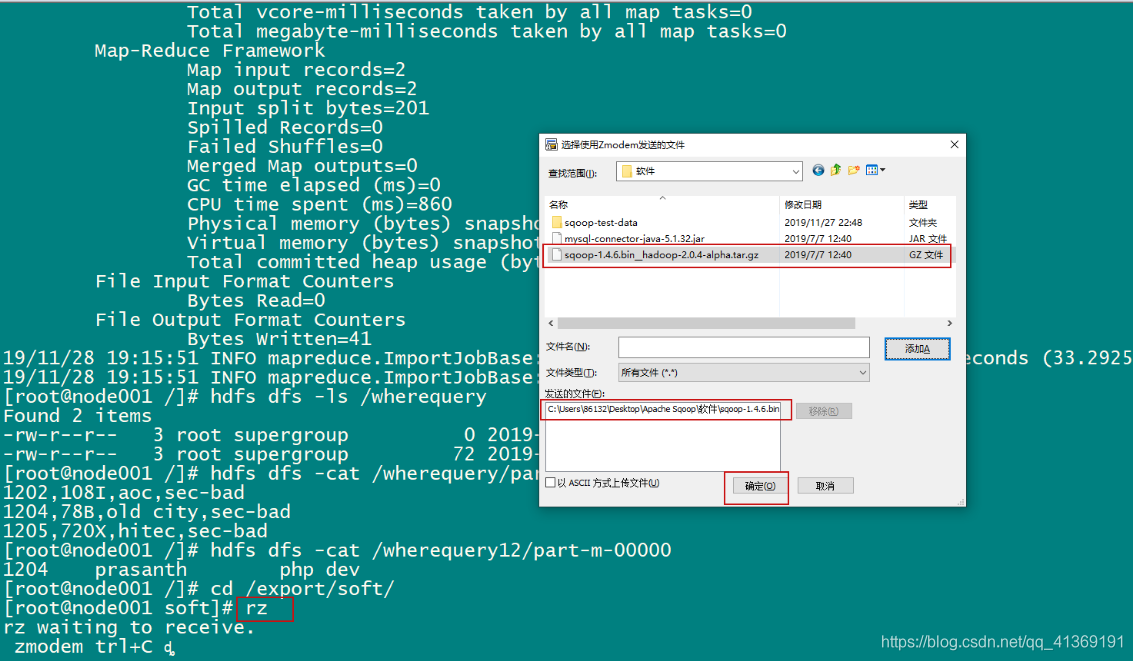
Task: Click 'Bytes Written=41' terminal line
Action: click(x=279, y=339)
